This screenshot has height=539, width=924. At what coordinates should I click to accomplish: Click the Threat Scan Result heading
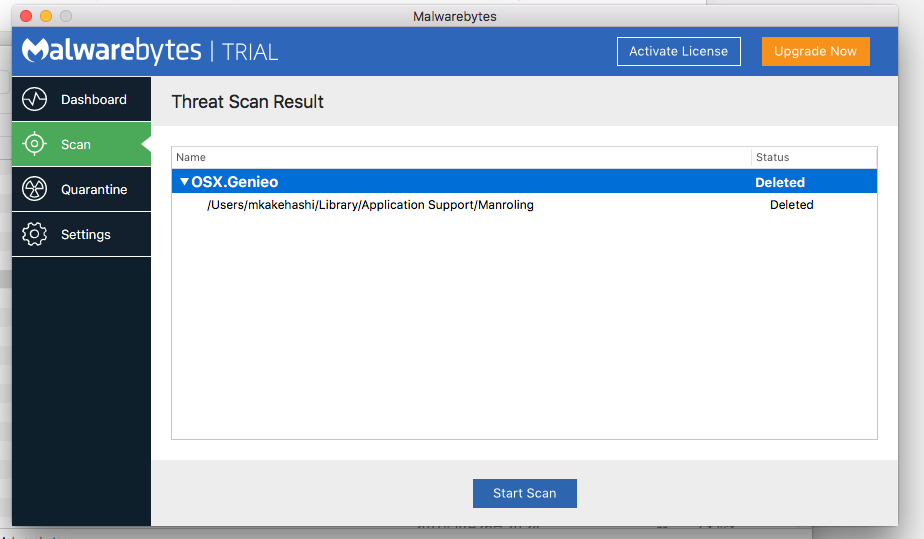coord(248,101)
